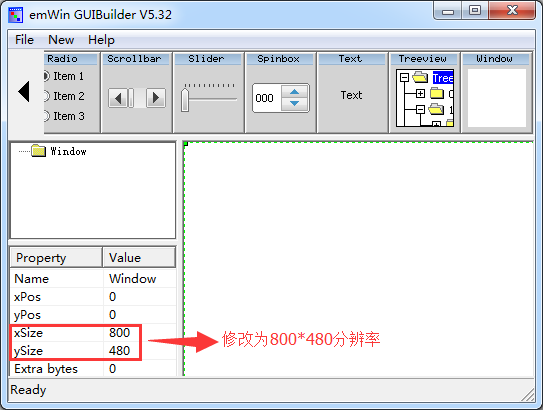Viewport: 543px width, 410px height.
Task: Click the yPos value 0
Action: (x=140, y=315)
